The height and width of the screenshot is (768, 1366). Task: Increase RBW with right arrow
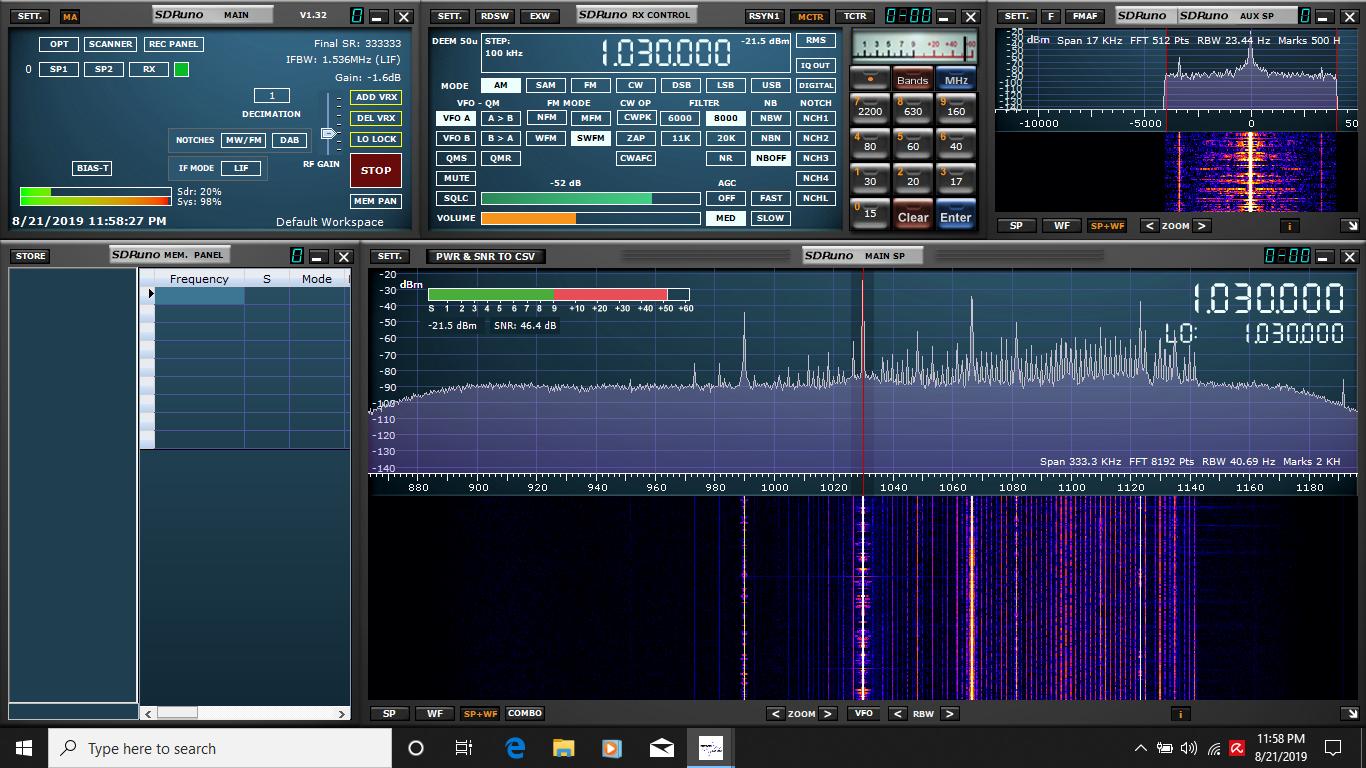coord(949,714)
